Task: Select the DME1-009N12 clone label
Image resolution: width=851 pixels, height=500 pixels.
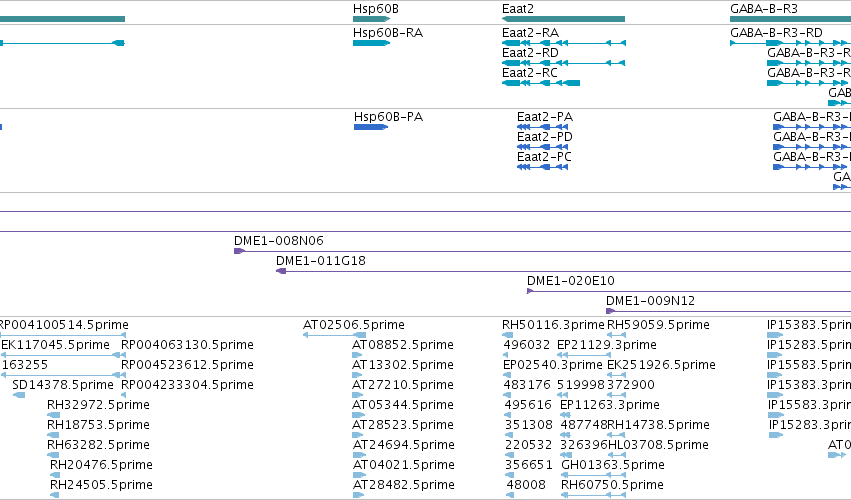Action: click(650, 301)
